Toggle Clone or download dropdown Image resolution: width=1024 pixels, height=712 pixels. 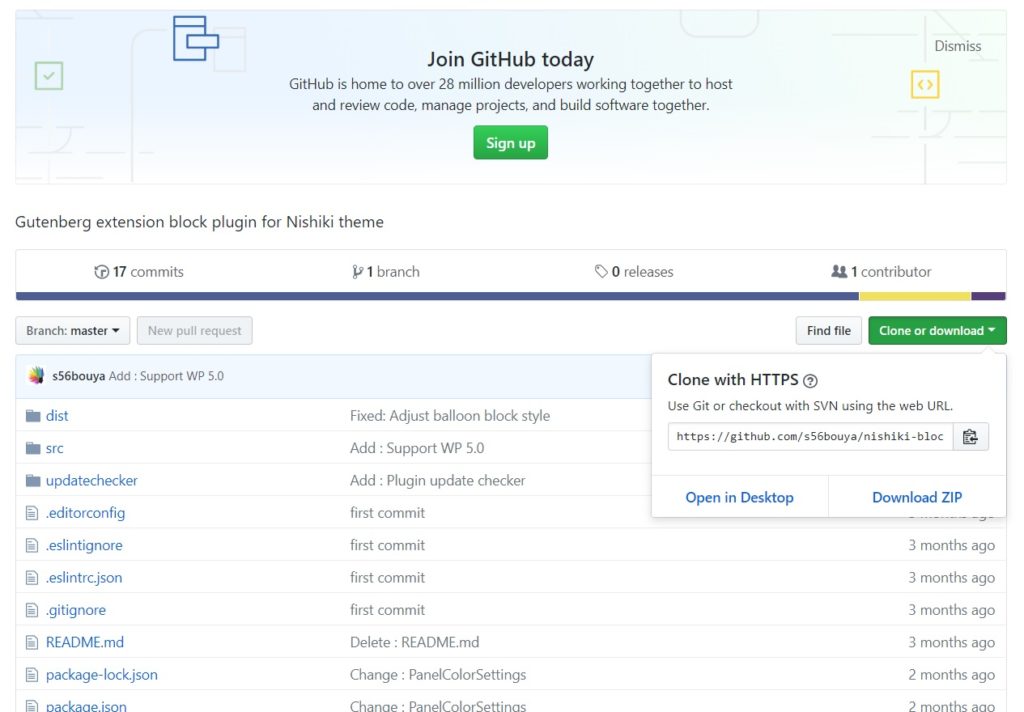[x=937, y=331]
